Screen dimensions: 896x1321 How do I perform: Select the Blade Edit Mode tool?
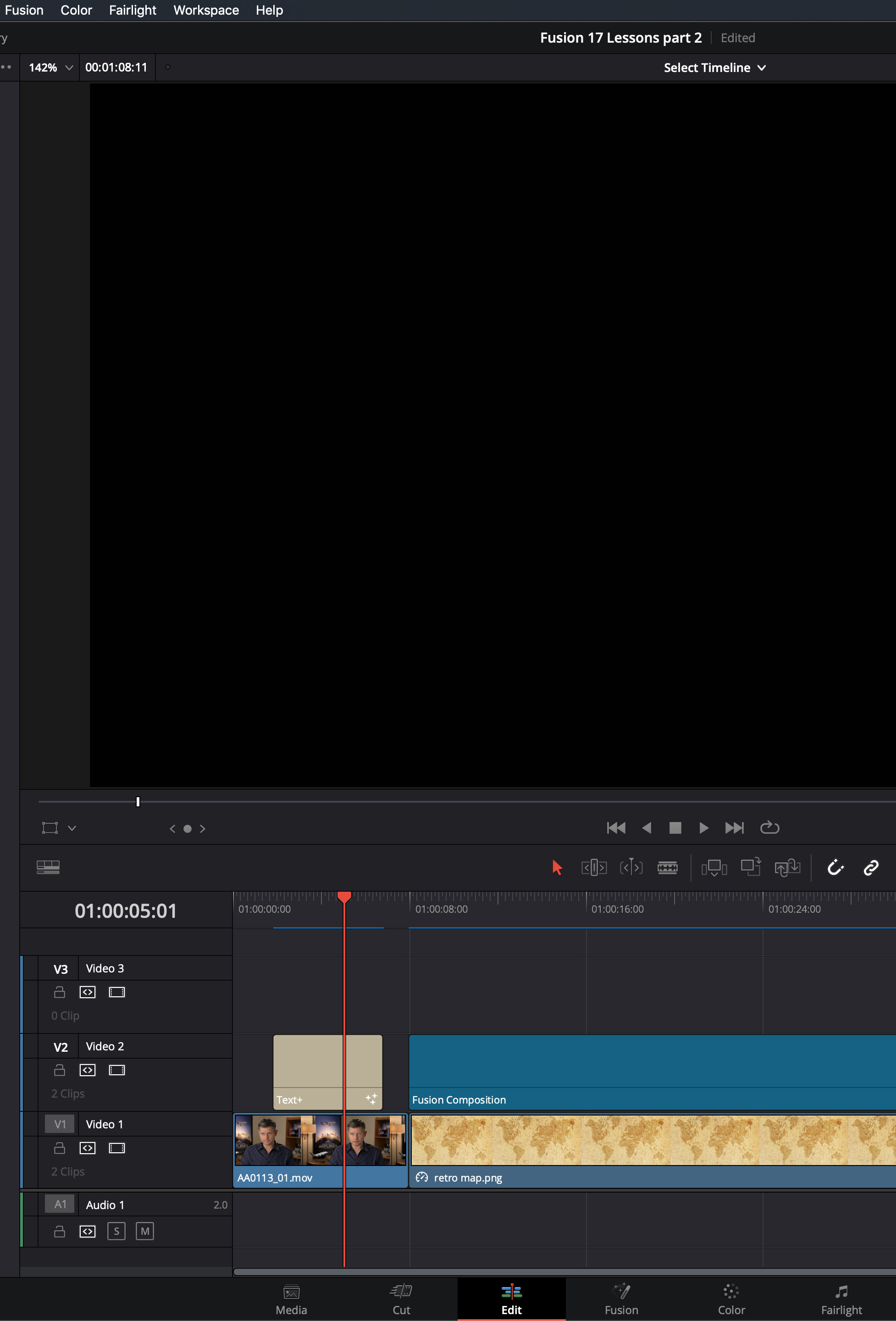668,867
